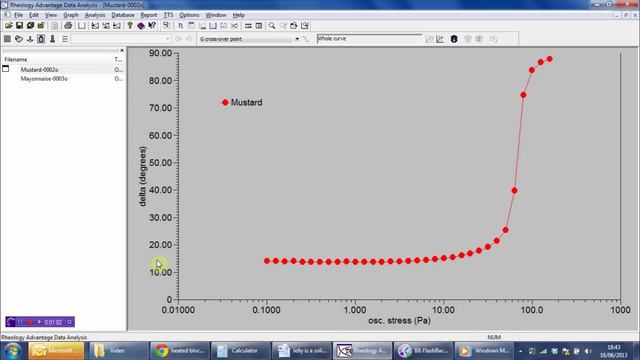Click the delta (degrees) axis label
640x360 pixels.
(x=142, y=176)
